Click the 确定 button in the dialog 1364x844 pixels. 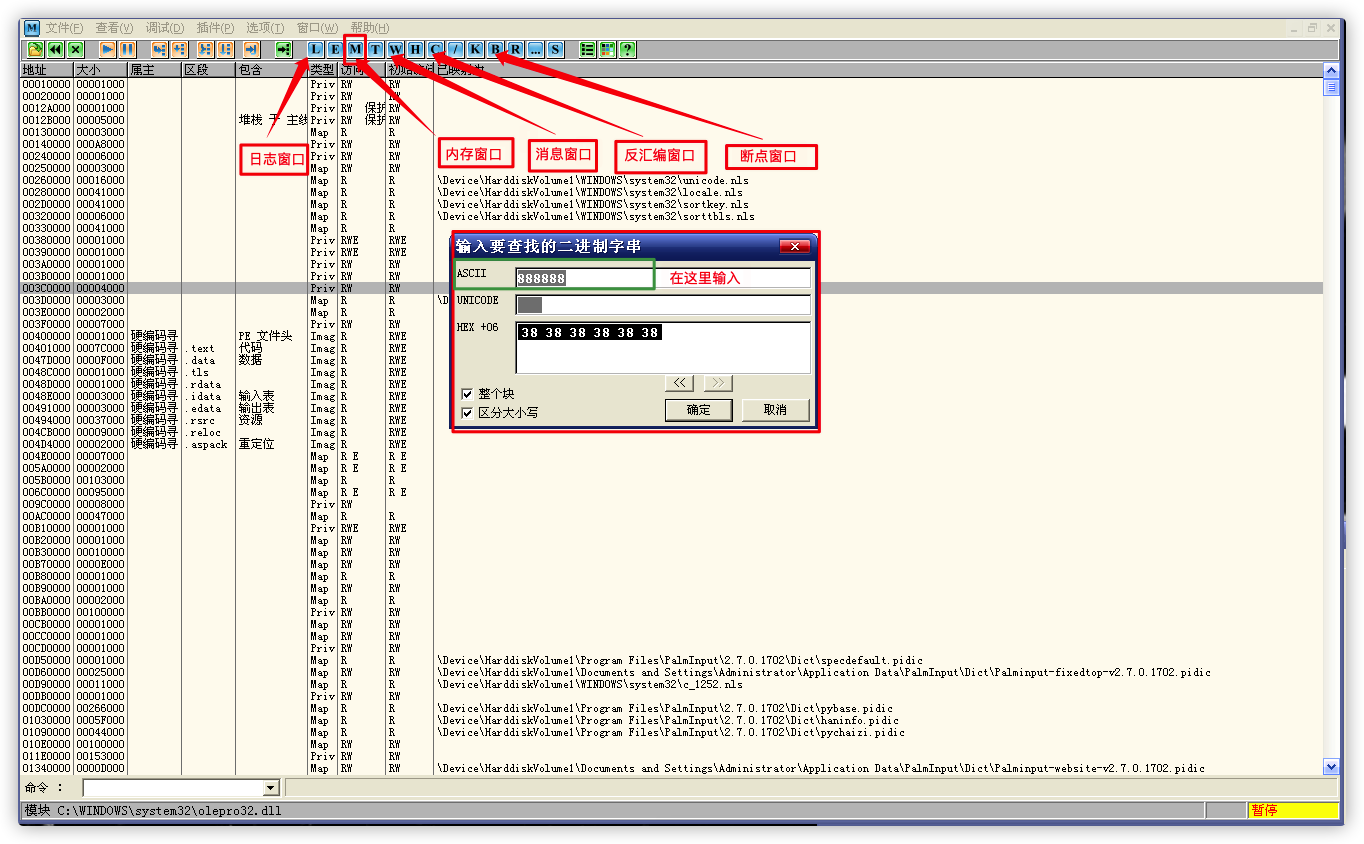(698, 410)
